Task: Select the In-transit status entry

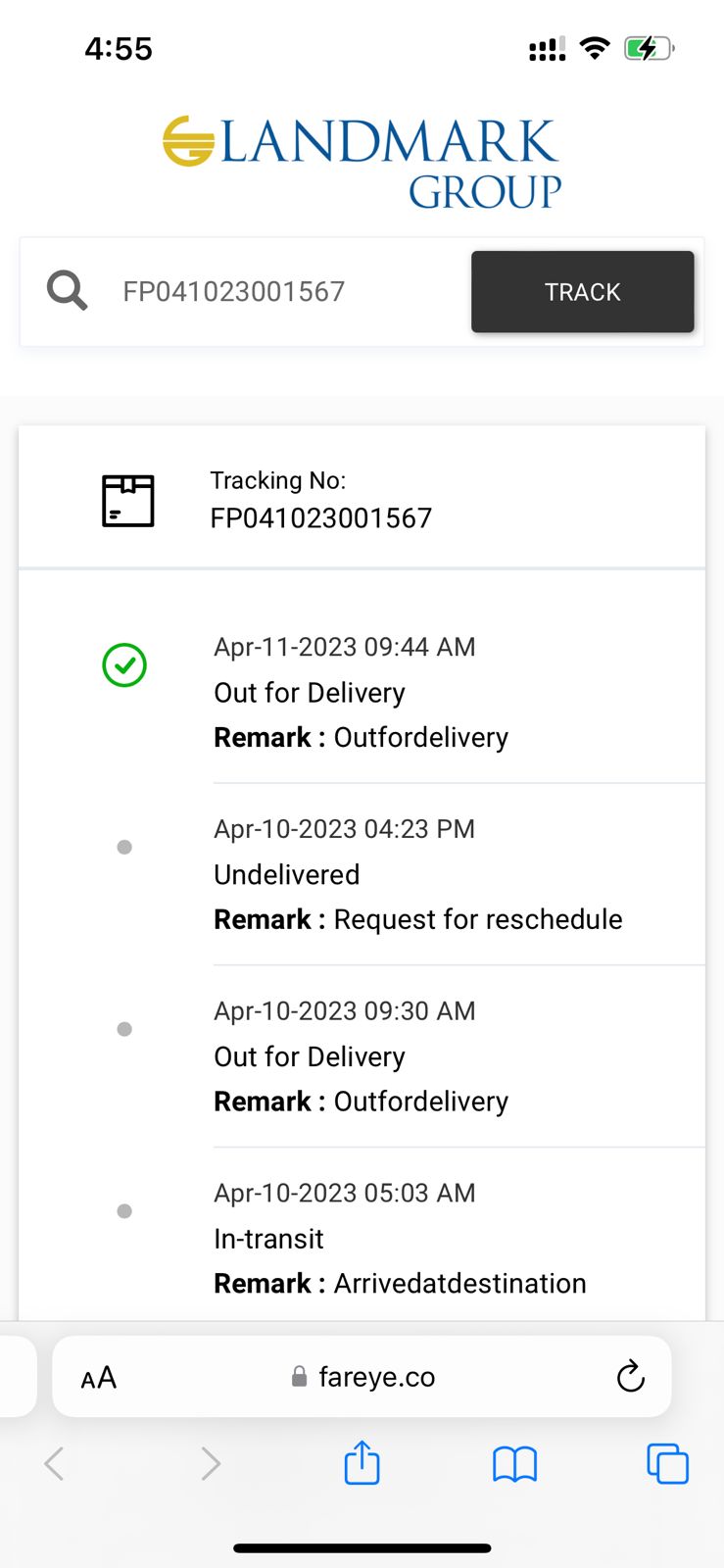Action: pyautogui.click(x=268, y=1239)
